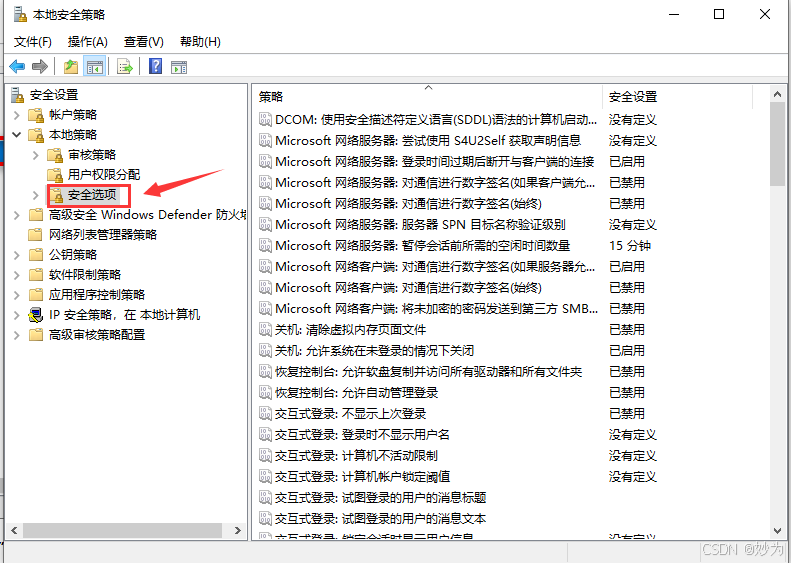Select the 网络列表管理器策略 tree item label

[x=103, y=235]
